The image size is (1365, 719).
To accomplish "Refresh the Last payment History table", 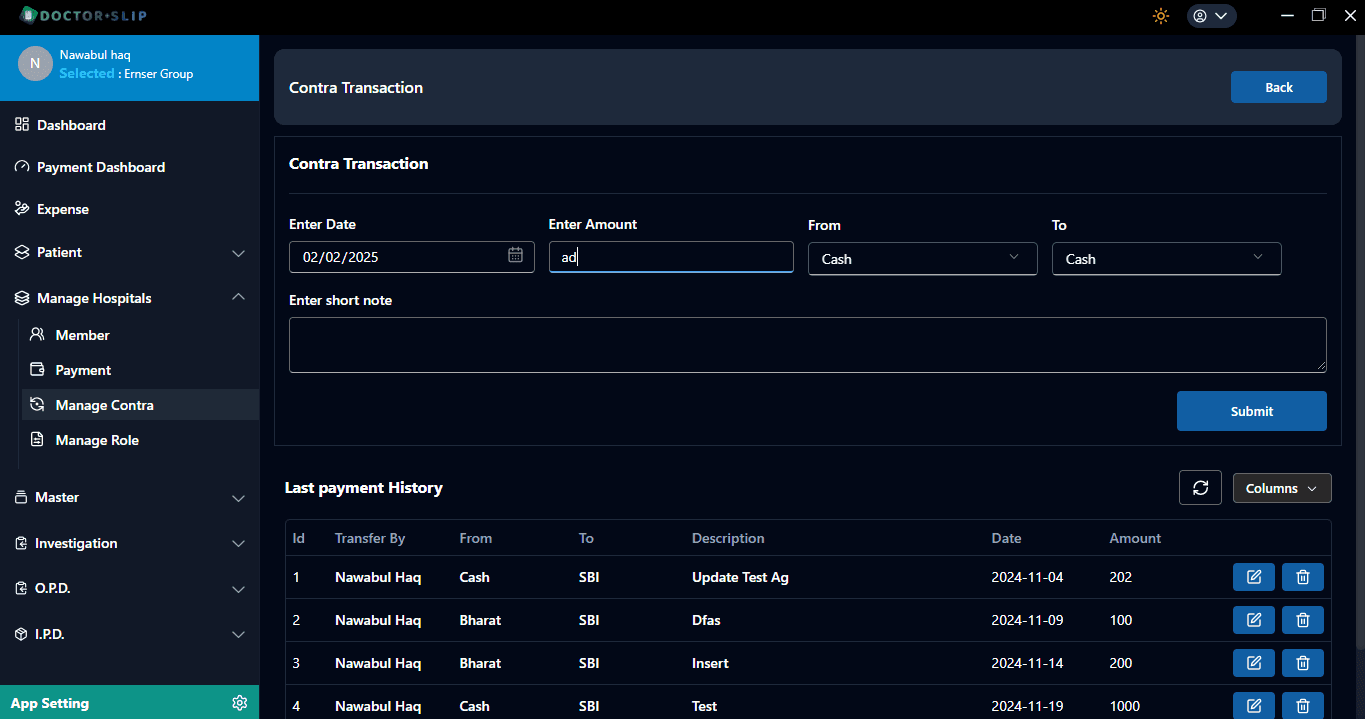I will (1200, 488).
